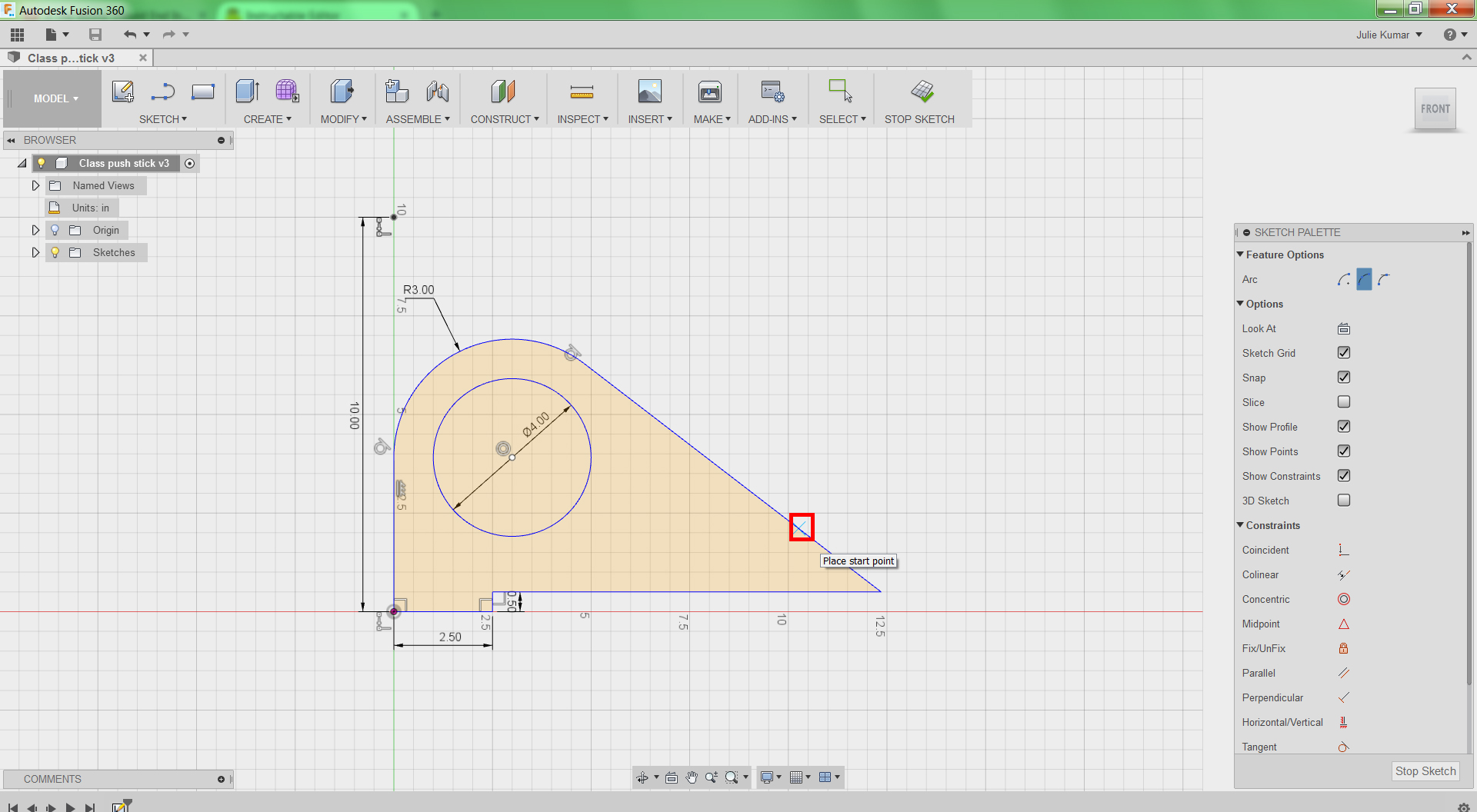Click the Create Sketch icon
1477x812 pixels.
click(x=123, y=92)
